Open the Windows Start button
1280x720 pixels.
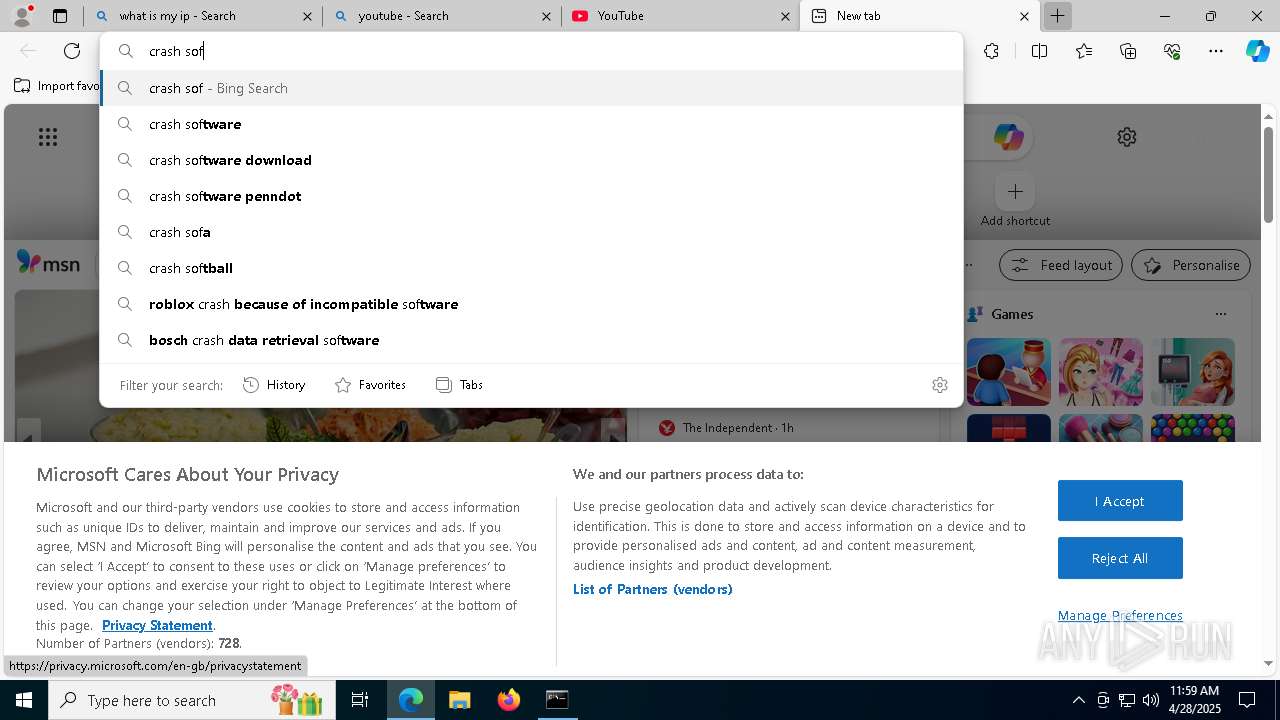[x=24, y=700]
